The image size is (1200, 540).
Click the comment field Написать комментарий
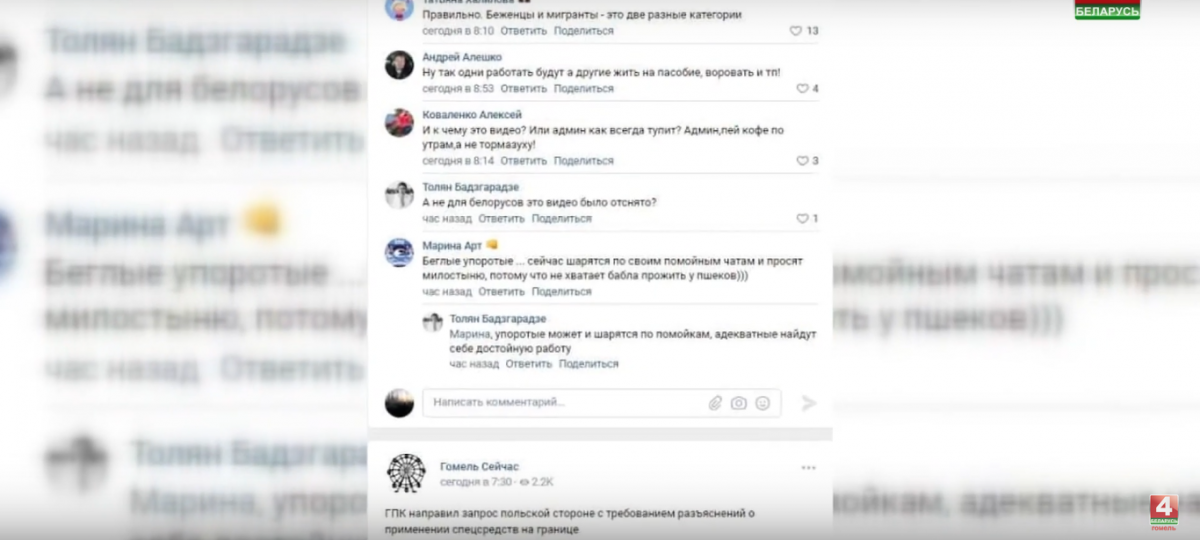565,402
